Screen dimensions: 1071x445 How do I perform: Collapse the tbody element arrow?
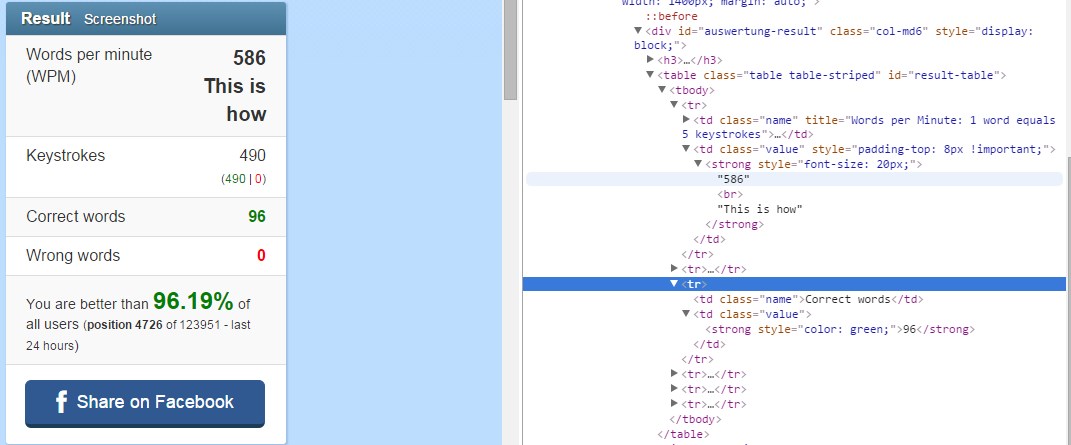(662, 90)
